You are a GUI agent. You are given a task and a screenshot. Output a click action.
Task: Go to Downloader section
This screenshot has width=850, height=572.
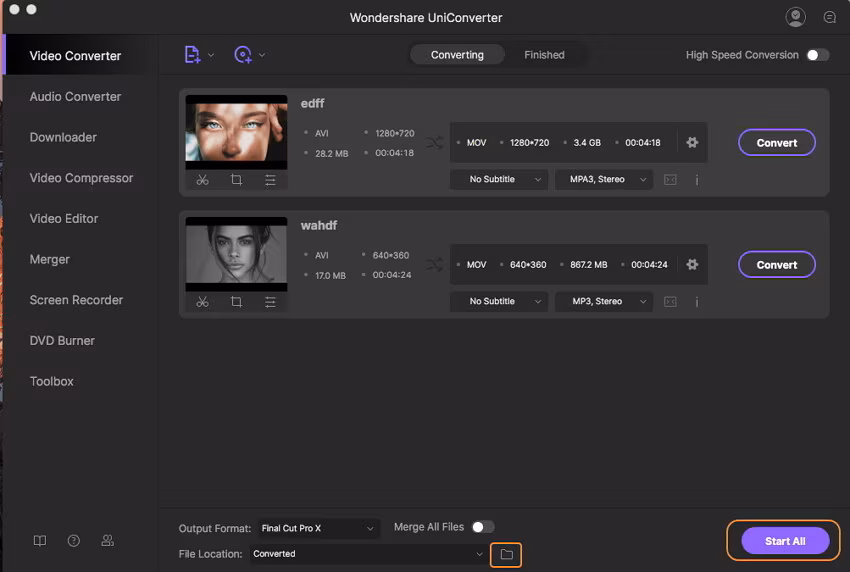click(63, 137)
